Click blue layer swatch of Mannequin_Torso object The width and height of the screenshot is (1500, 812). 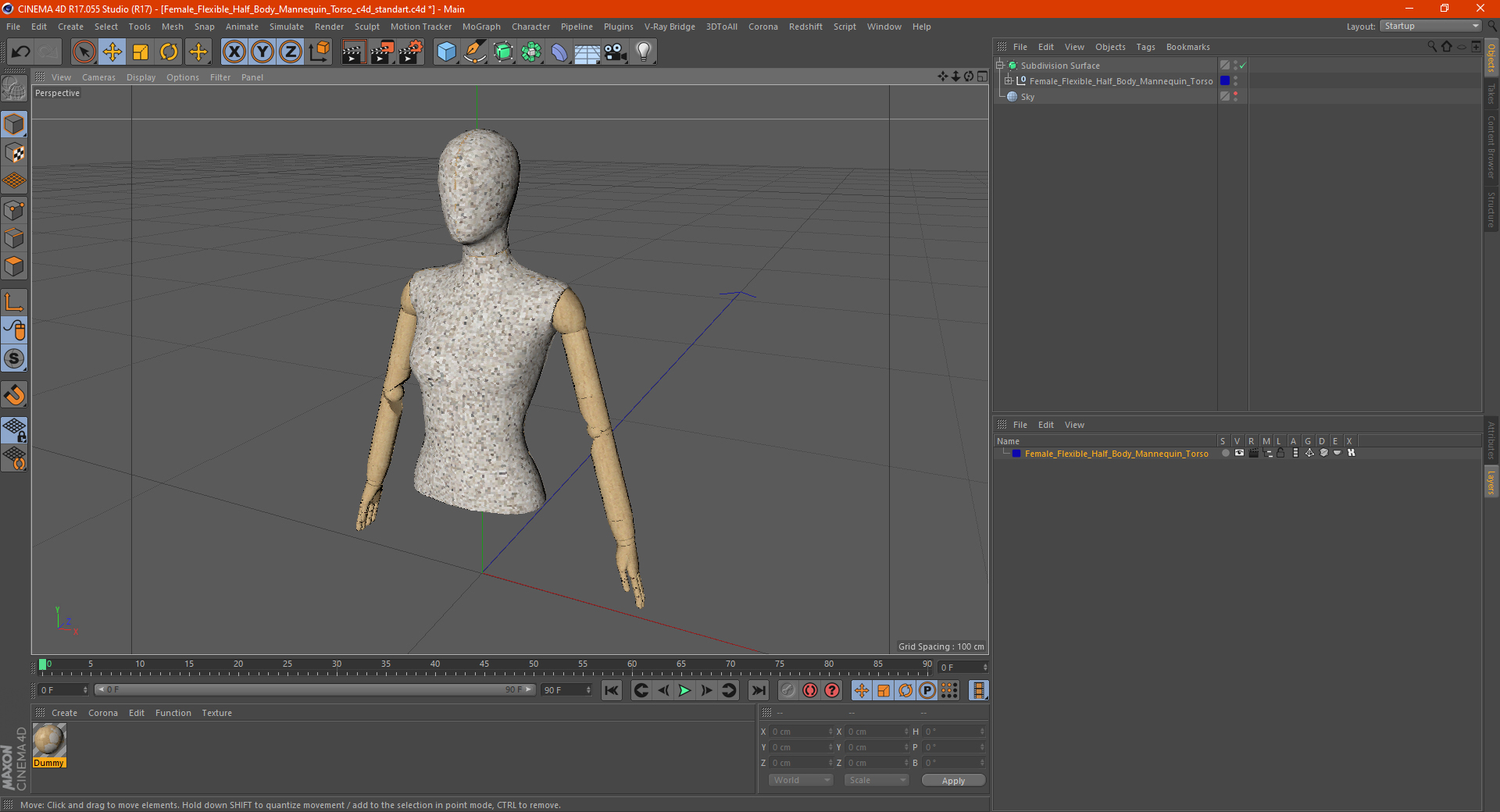1225,81
